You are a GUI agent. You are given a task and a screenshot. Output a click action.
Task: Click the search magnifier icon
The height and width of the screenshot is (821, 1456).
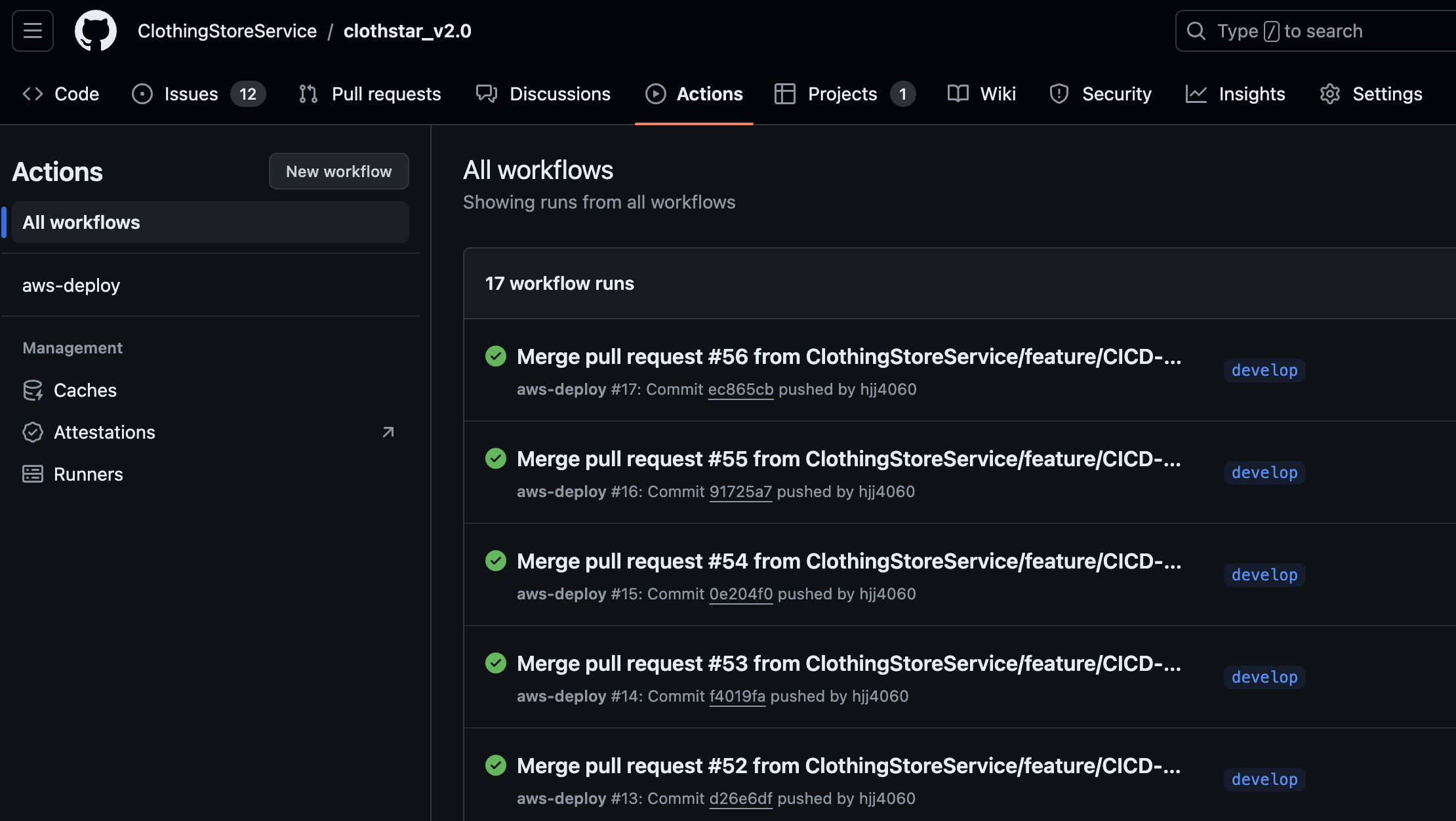pos(1196,31)
